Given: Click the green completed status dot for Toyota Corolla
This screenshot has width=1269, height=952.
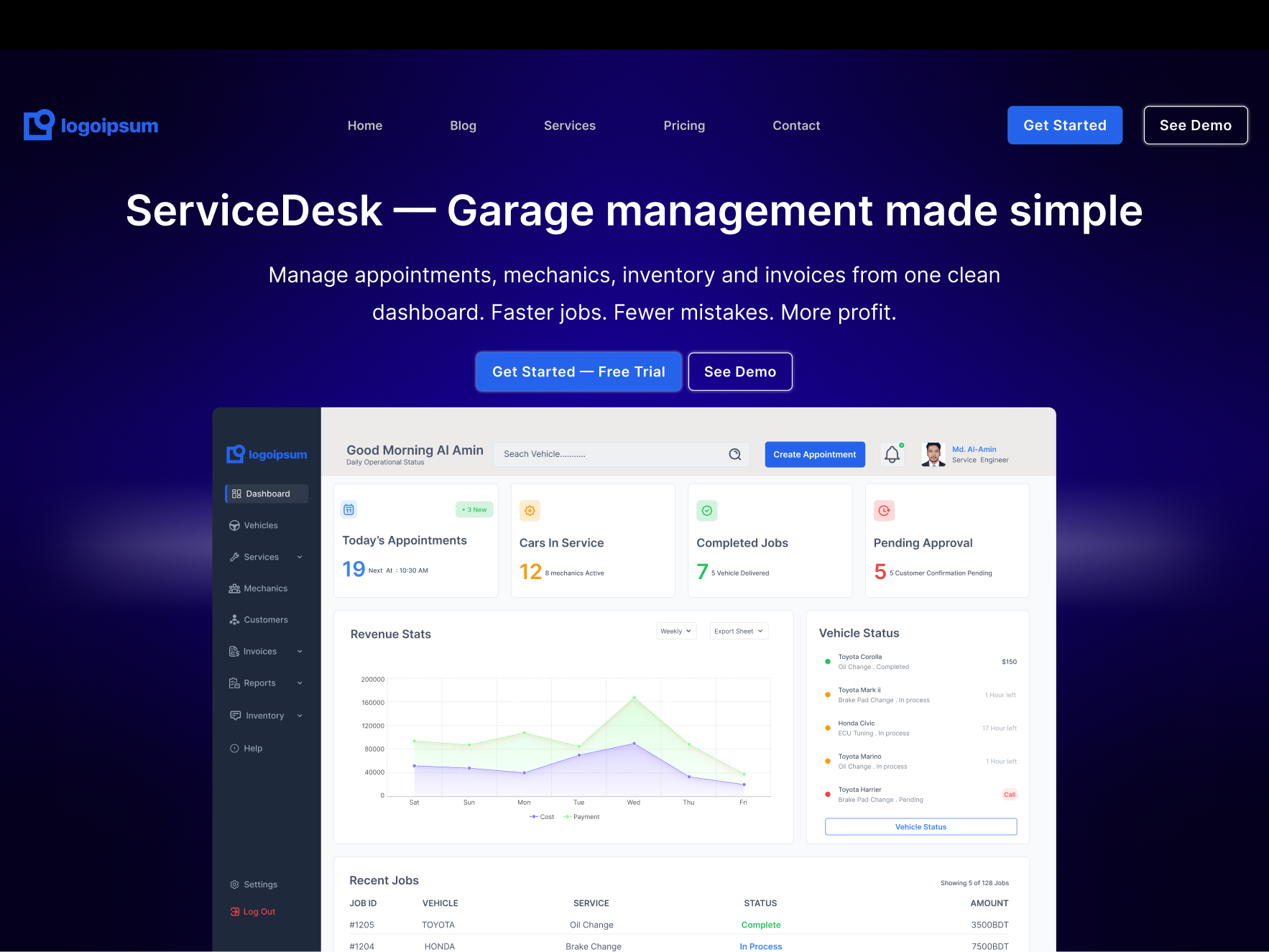Looking at the screenshot, I should point(827,661).
